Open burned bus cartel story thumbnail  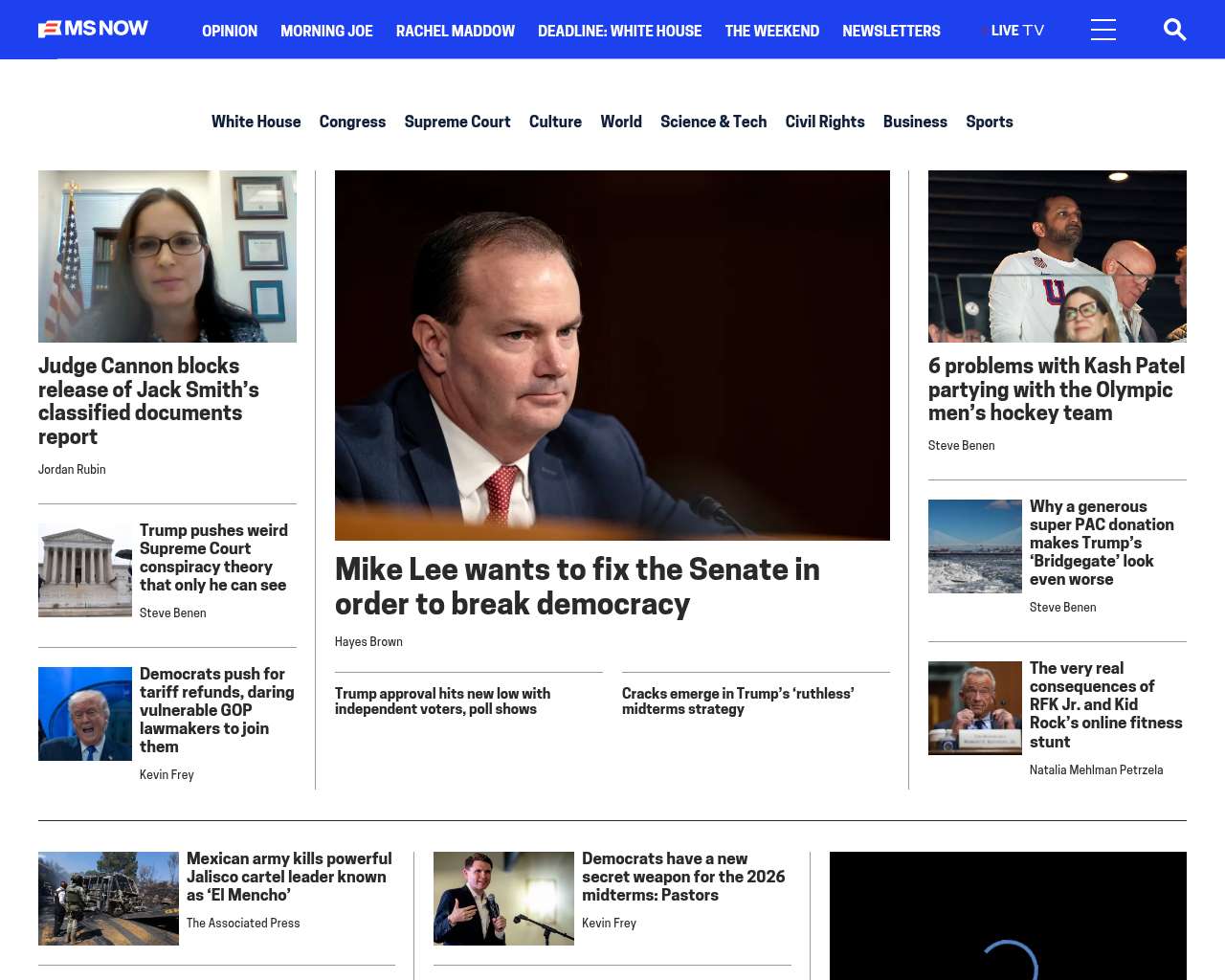(108, 899)
